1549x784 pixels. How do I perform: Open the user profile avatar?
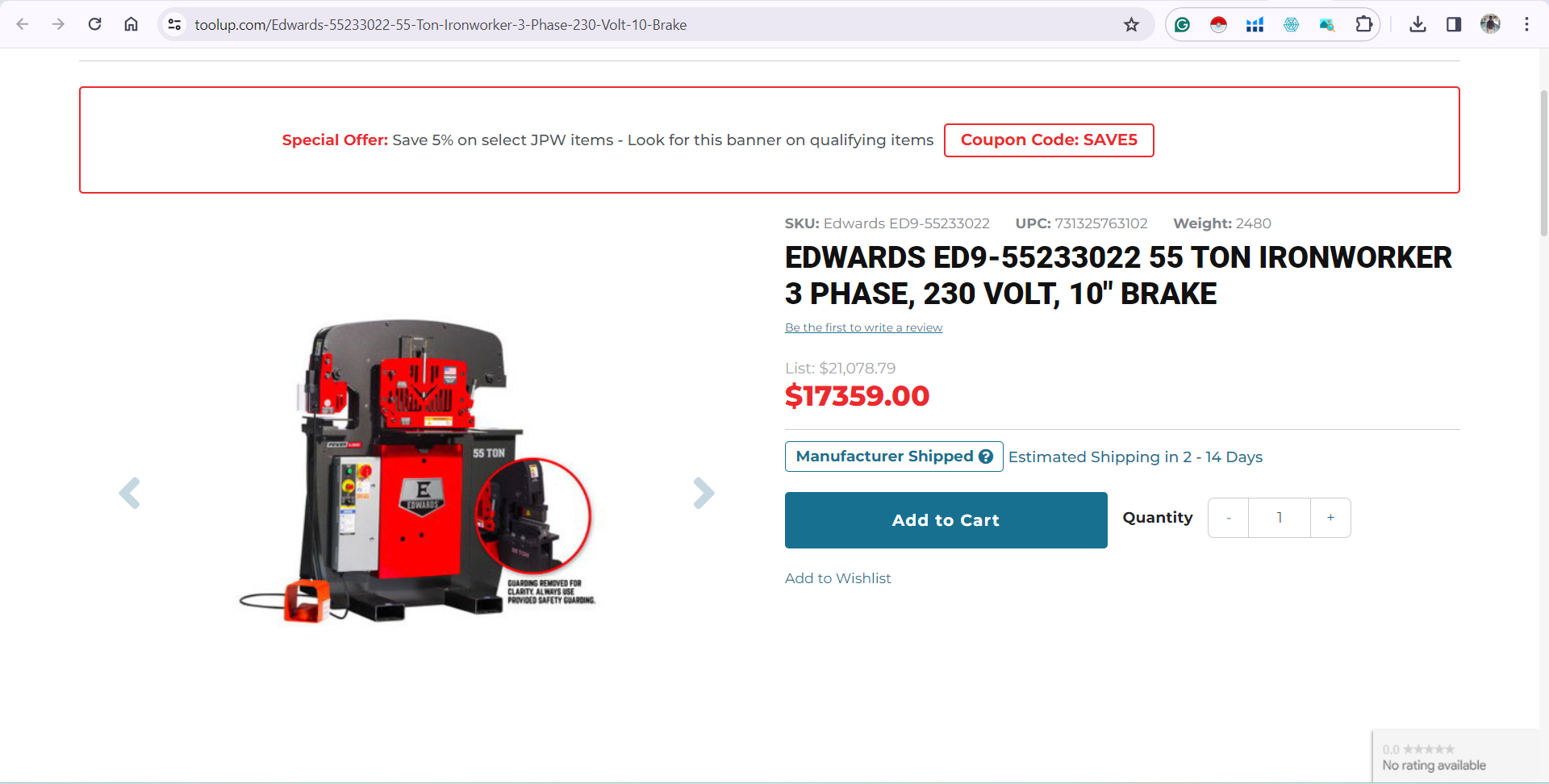1490,24
